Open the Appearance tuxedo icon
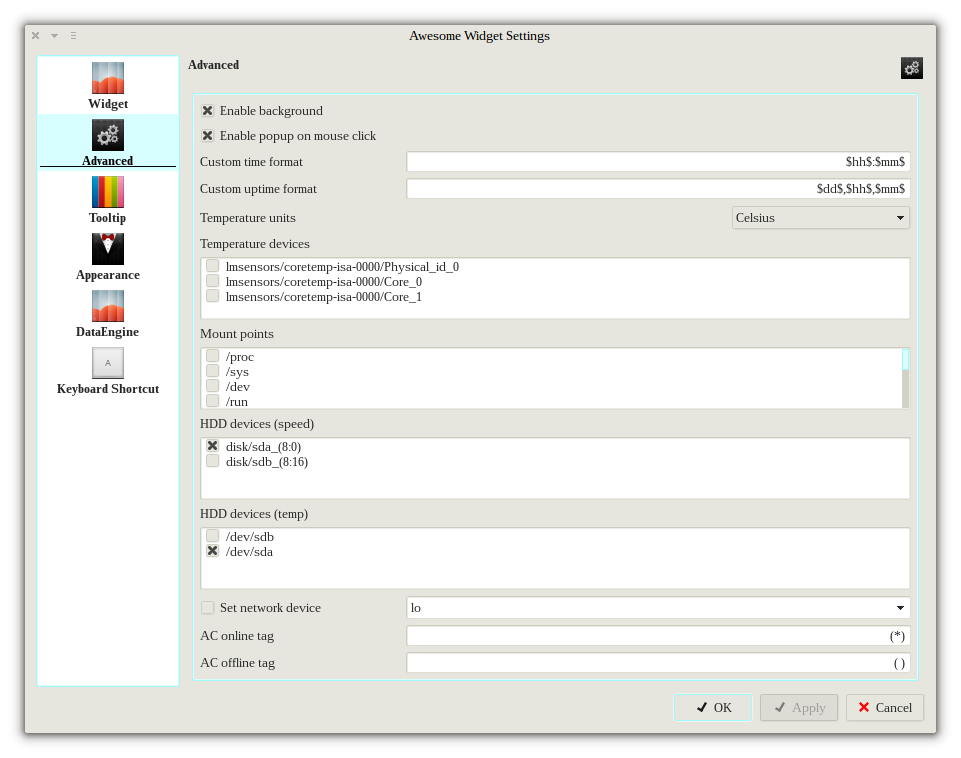 108,249
